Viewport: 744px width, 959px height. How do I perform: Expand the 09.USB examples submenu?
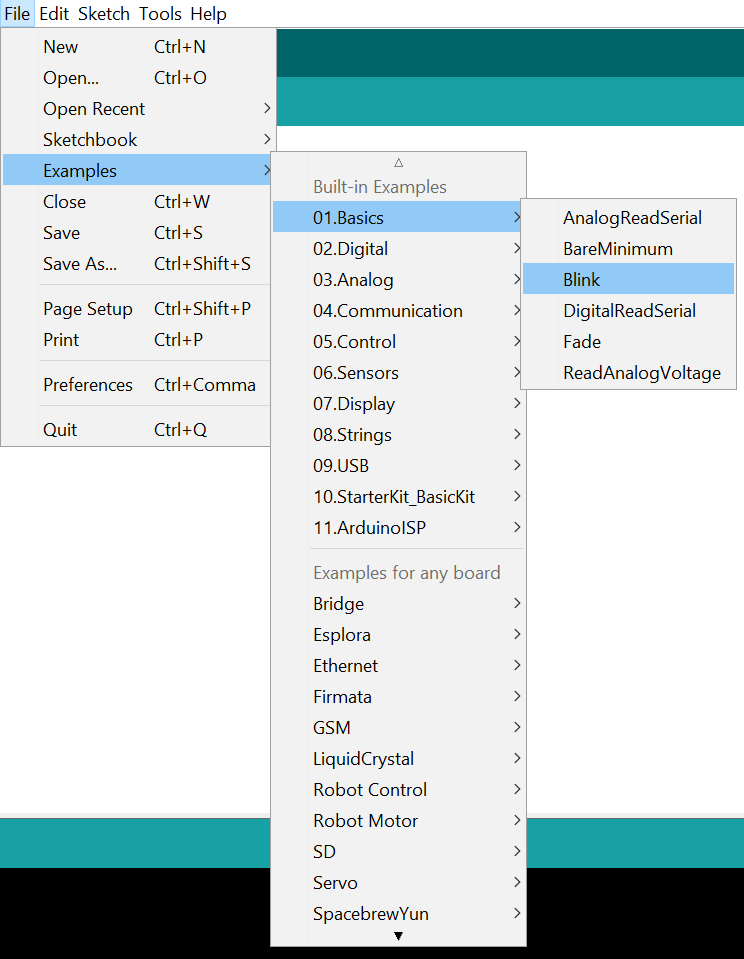tap(398, 465)
